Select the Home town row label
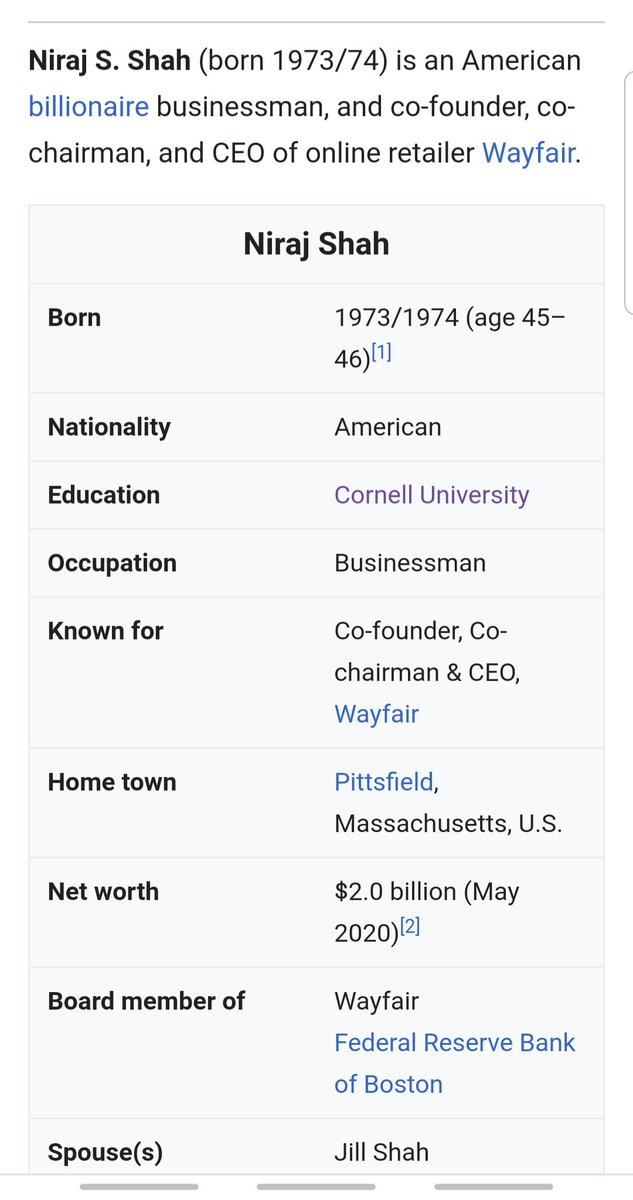This screenshot has width=633, height=1200. [x=112, y=782]
